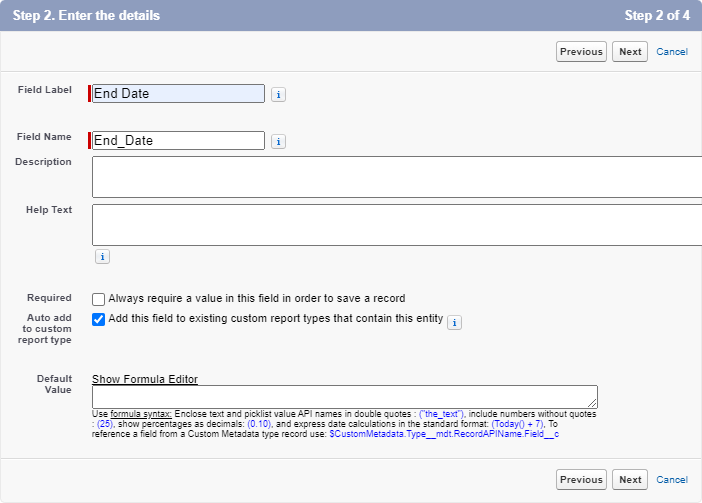Image resolution: width=702 pixels, height=503 pixels.
Task: Proceed with the bottom Next button
Action: tap(630, 480)
